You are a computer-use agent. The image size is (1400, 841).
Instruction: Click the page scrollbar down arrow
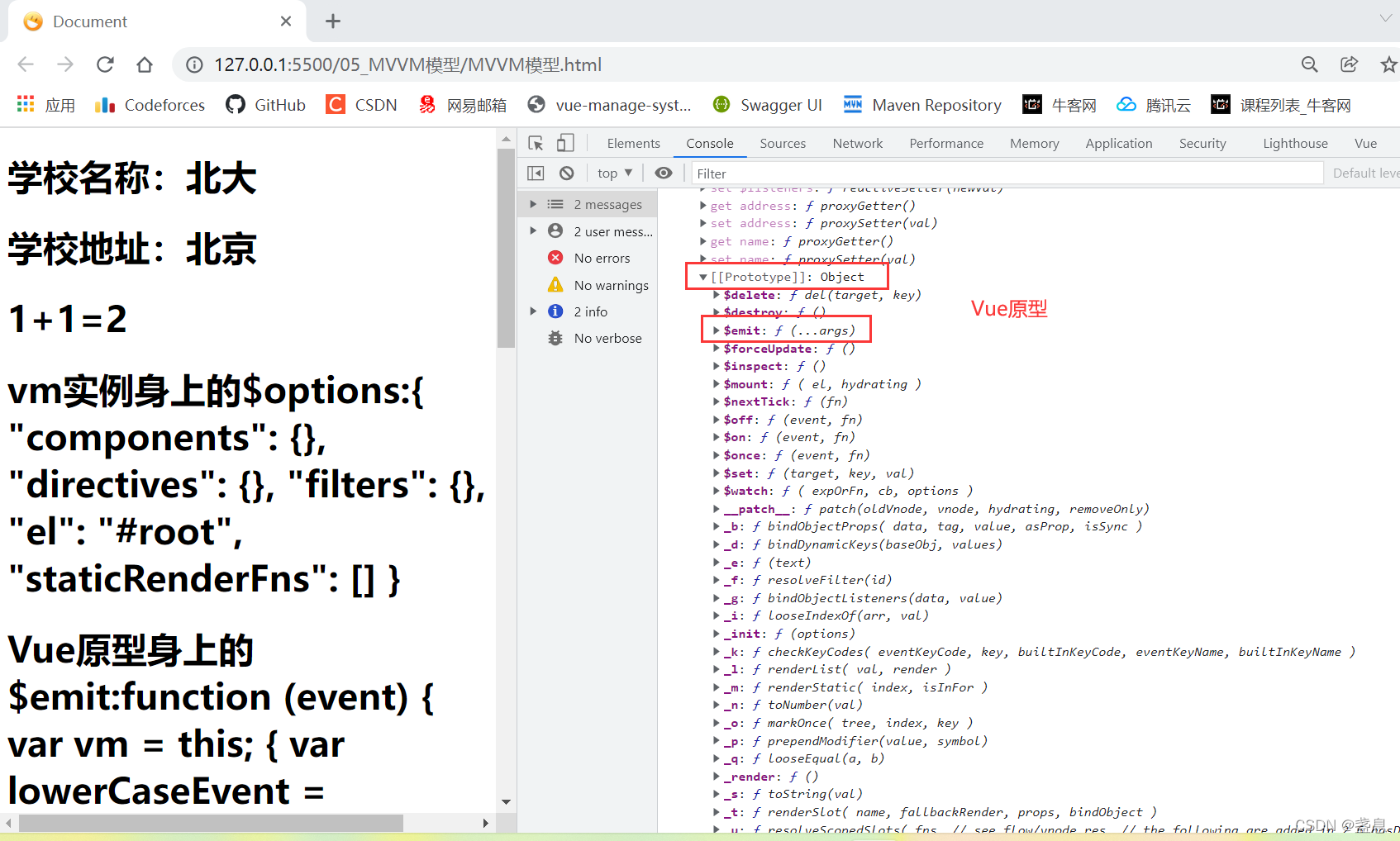(x=506, y=801)
